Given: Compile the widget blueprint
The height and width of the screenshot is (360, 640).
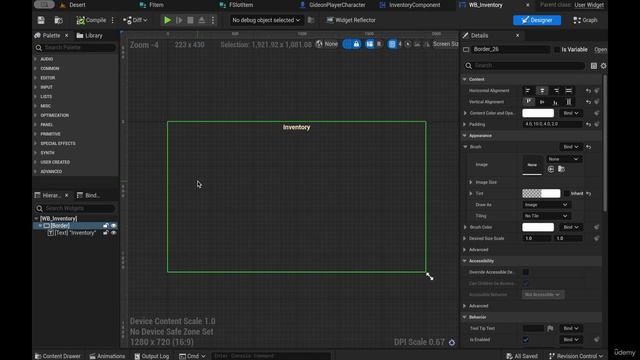Looking at the screenshot, I should (x=91, y=20).
